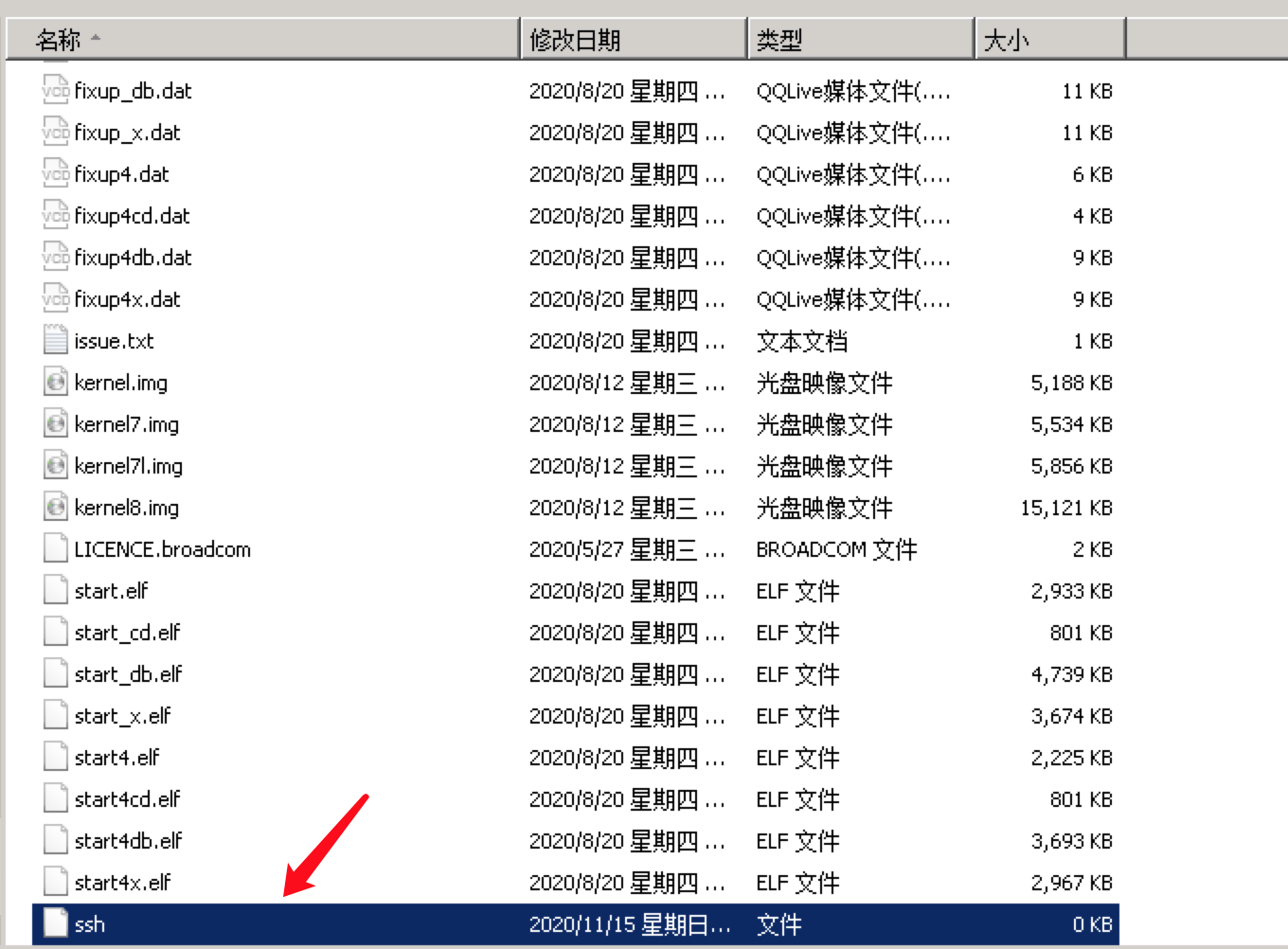Click the fixup4x.dat file icon

coord(56,298)
